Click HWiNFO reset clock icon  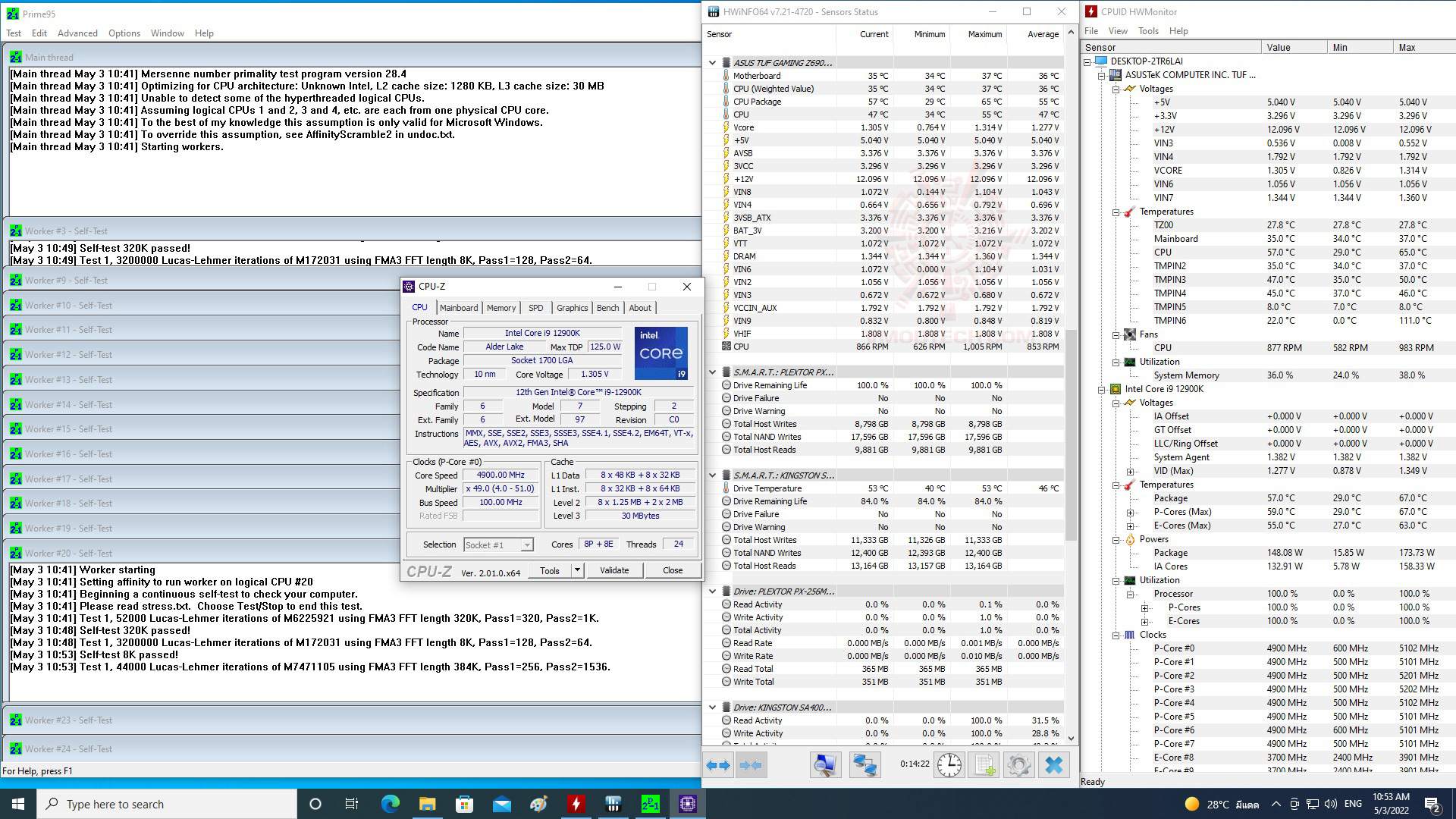[949, 765]
